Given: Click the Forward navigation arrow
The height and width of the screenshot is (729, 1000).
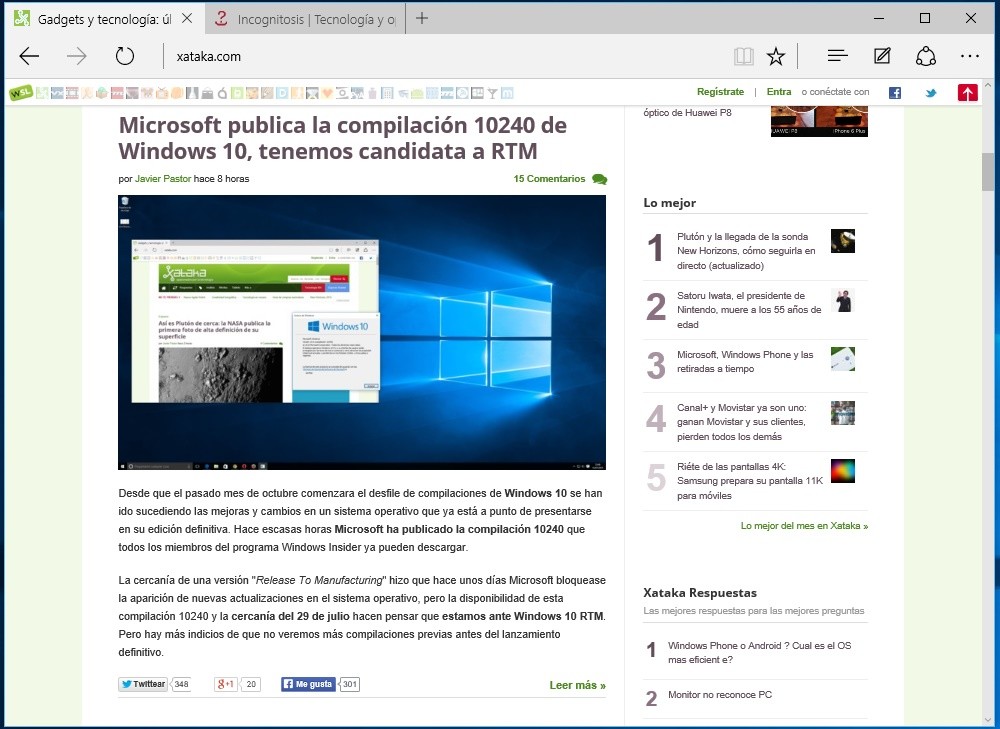Looking at the screenshot, I should click(x=77, y=56).
